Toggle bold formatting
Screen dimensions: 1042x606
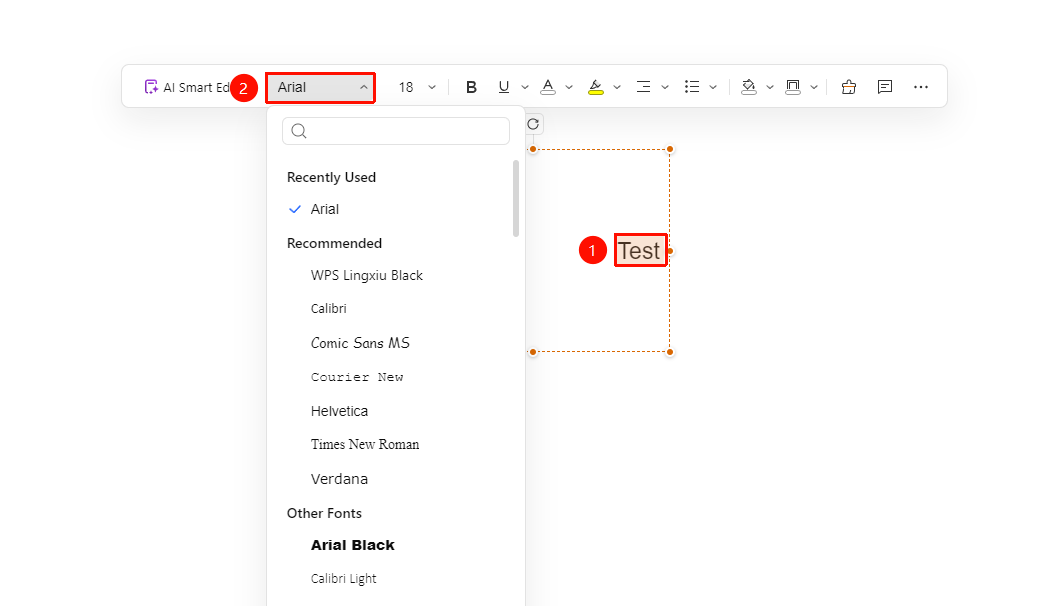[x=471, y=87]
